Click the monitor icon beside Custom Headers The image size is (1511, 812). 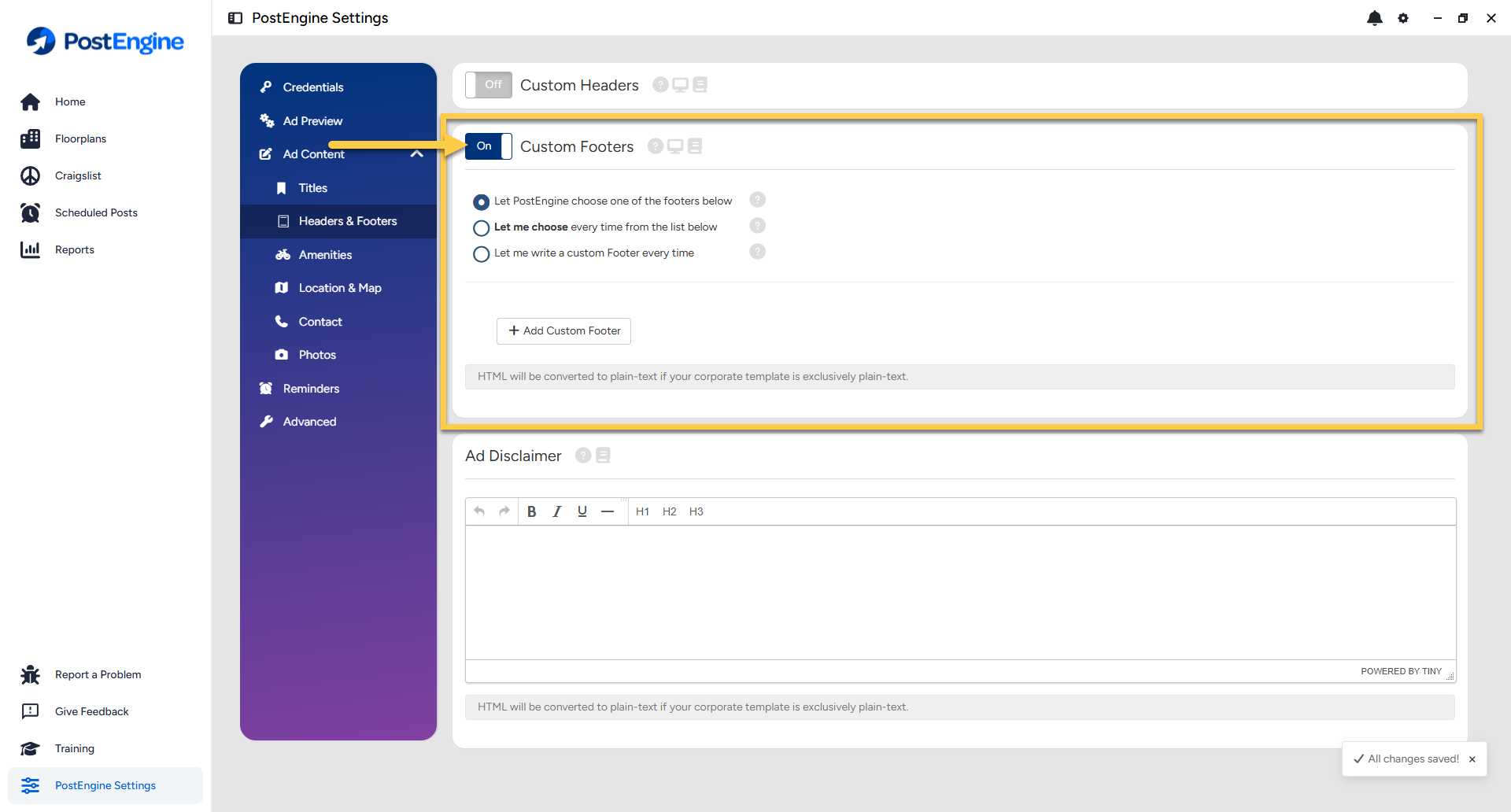point(680,85)
